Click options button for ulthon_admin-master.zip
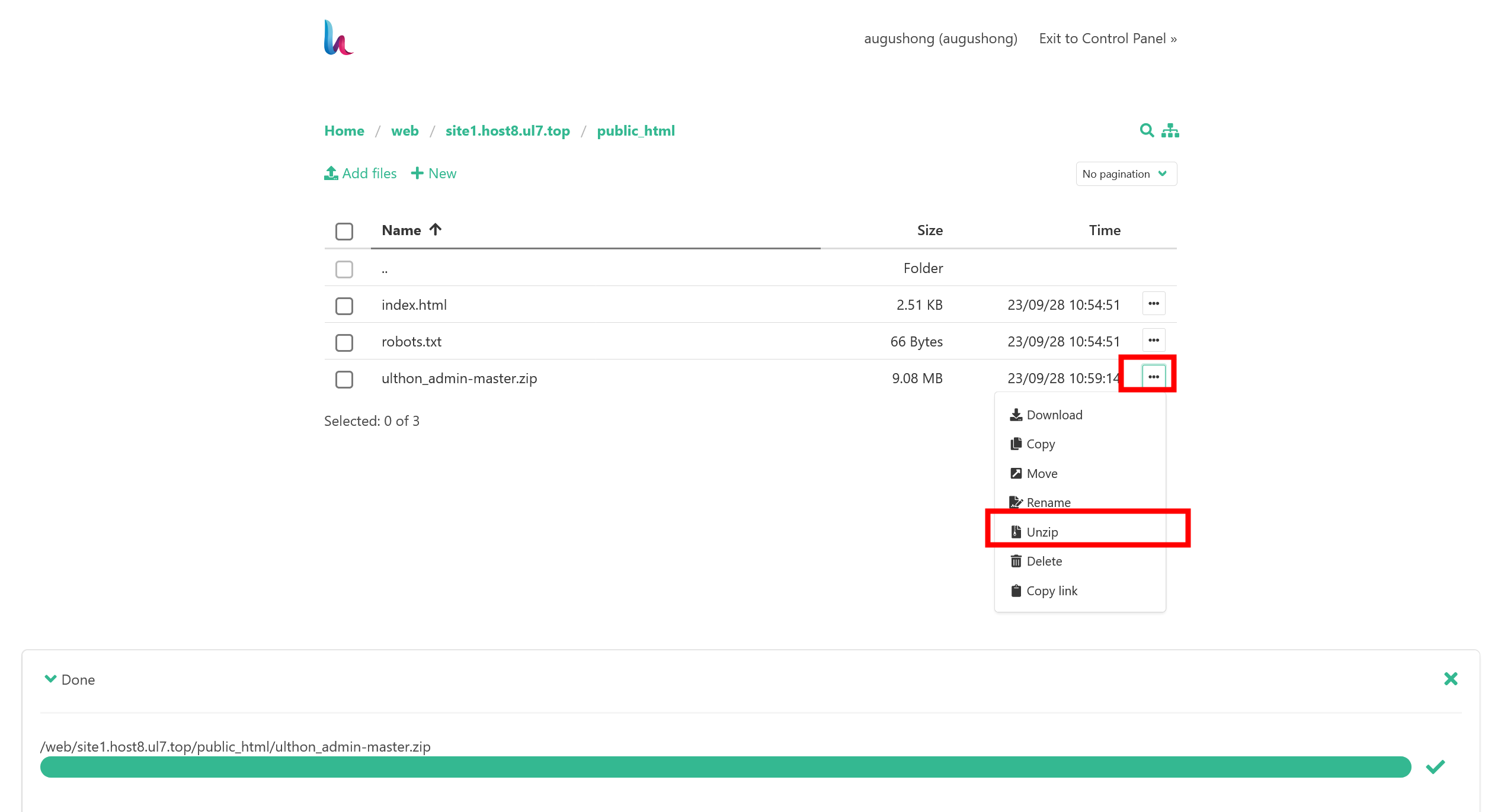Image resolution: width=1501 pixels, height=812 pixels. (1153, 377)
